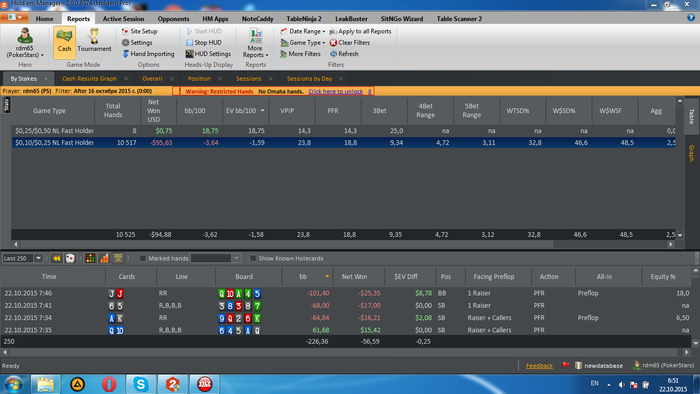Click Stop HUD

[x=203, y=42]
